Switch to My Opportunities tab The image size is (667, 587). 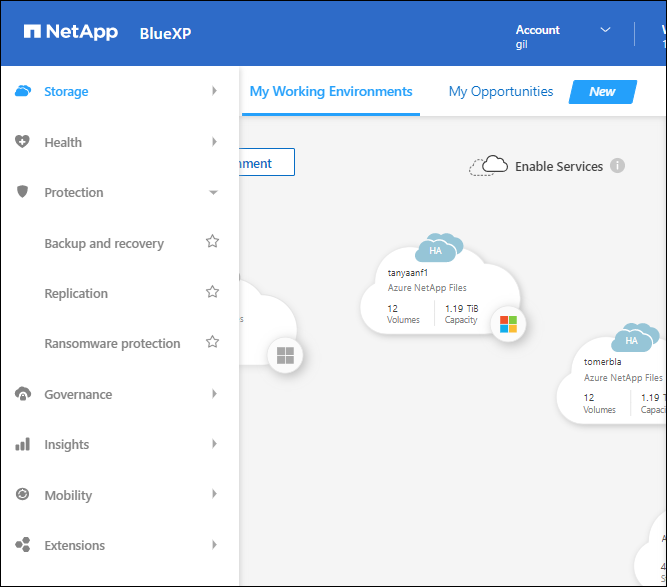pos(500,91)
